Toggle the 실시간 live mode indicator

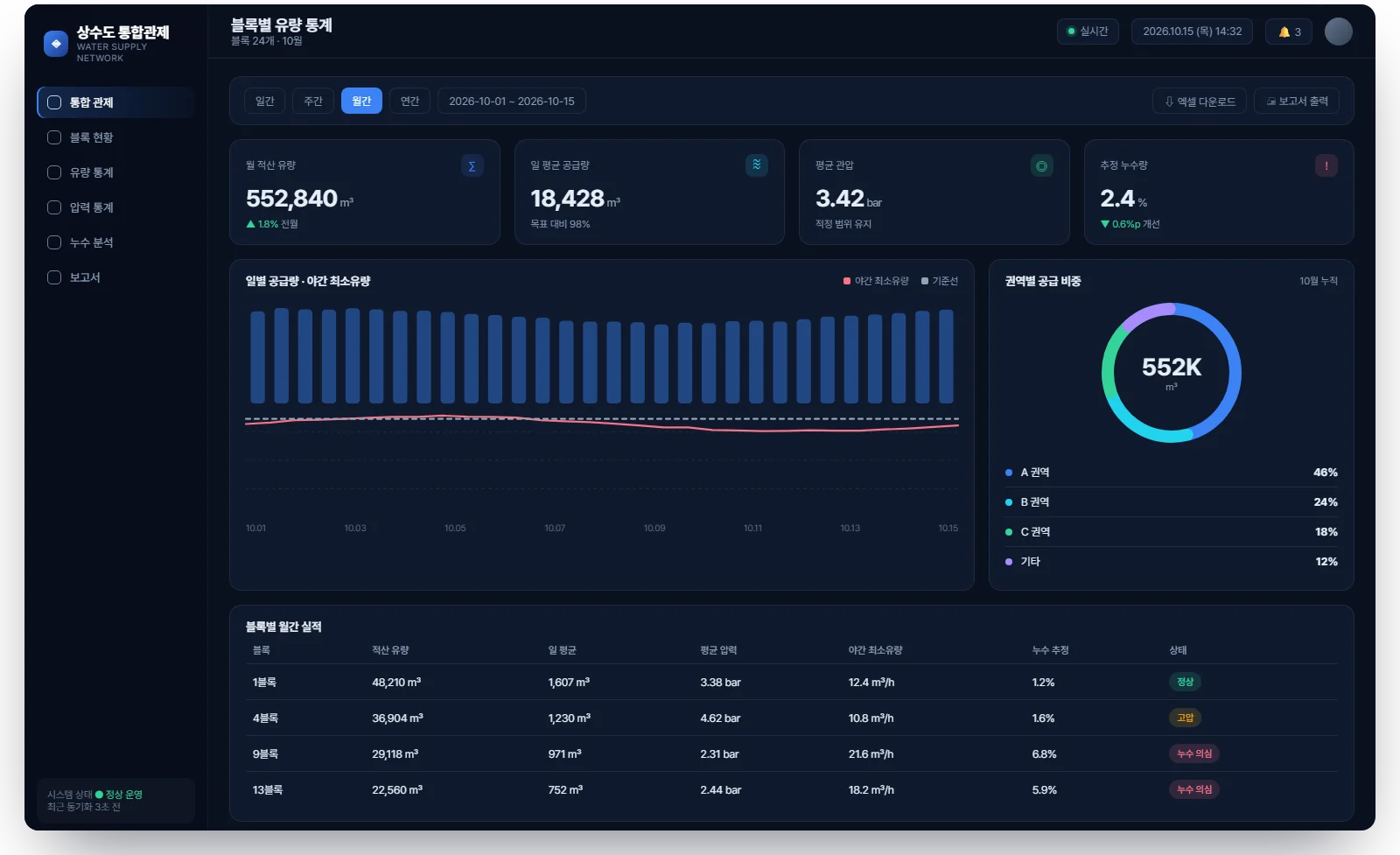pyautogui.click(x=1088, y=32)
